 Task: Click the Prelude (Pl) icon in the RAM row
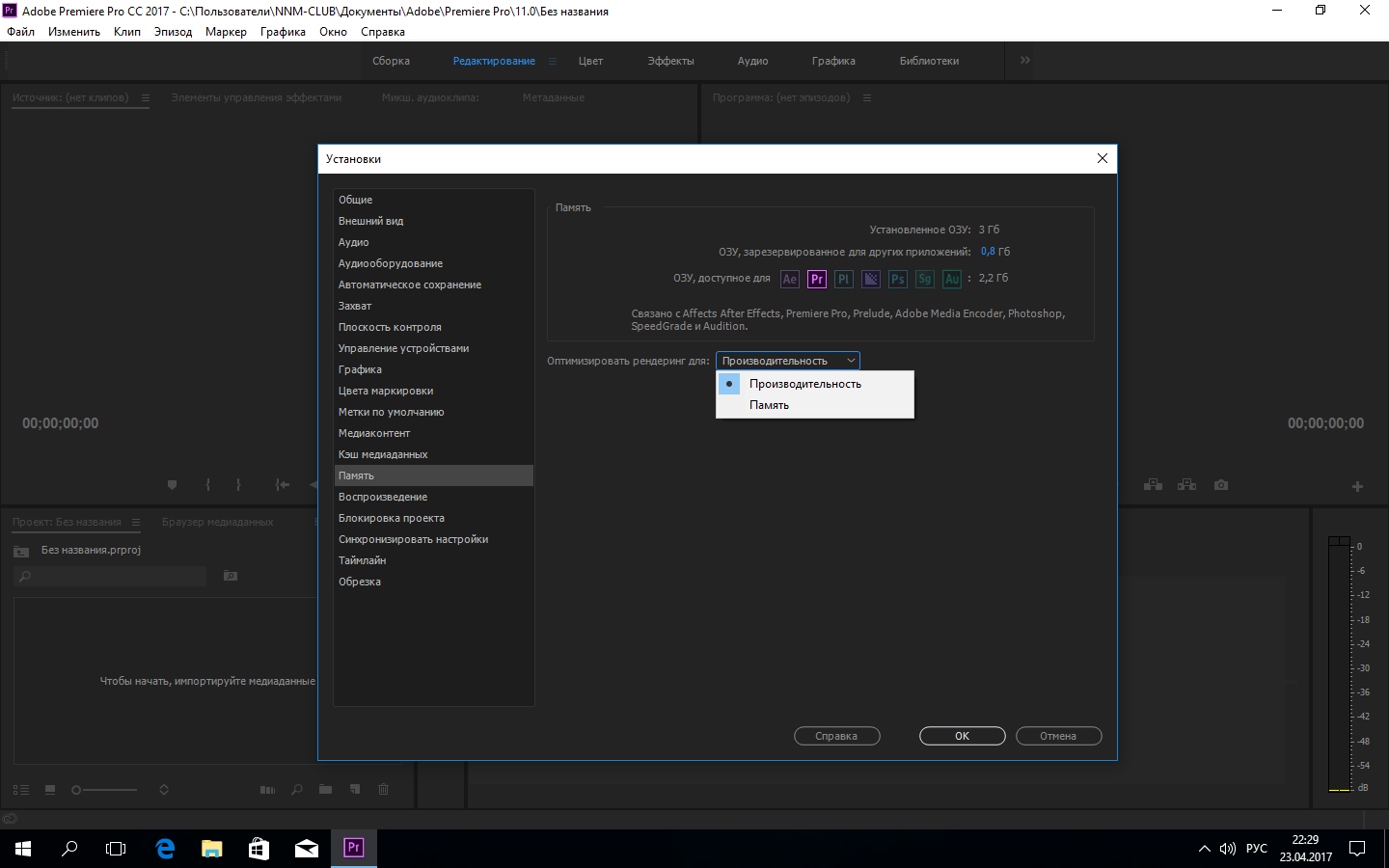[x=844, y=279]
